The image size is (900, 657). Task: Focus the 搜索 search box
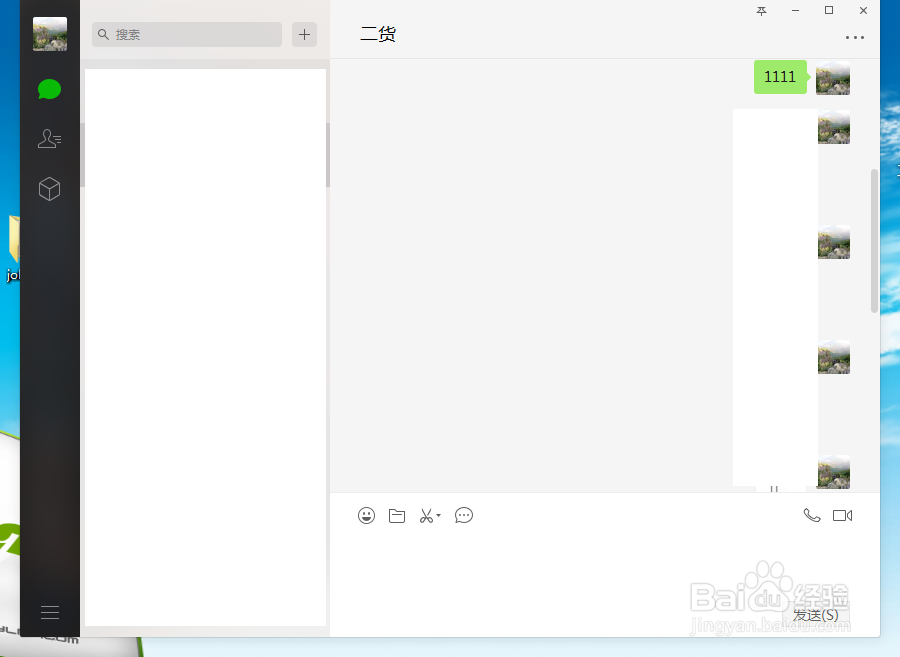coord(187,34)
